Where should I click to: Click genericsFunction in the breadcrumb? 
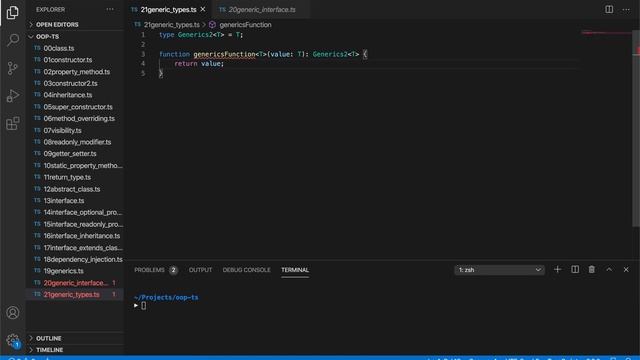point(245,25)
